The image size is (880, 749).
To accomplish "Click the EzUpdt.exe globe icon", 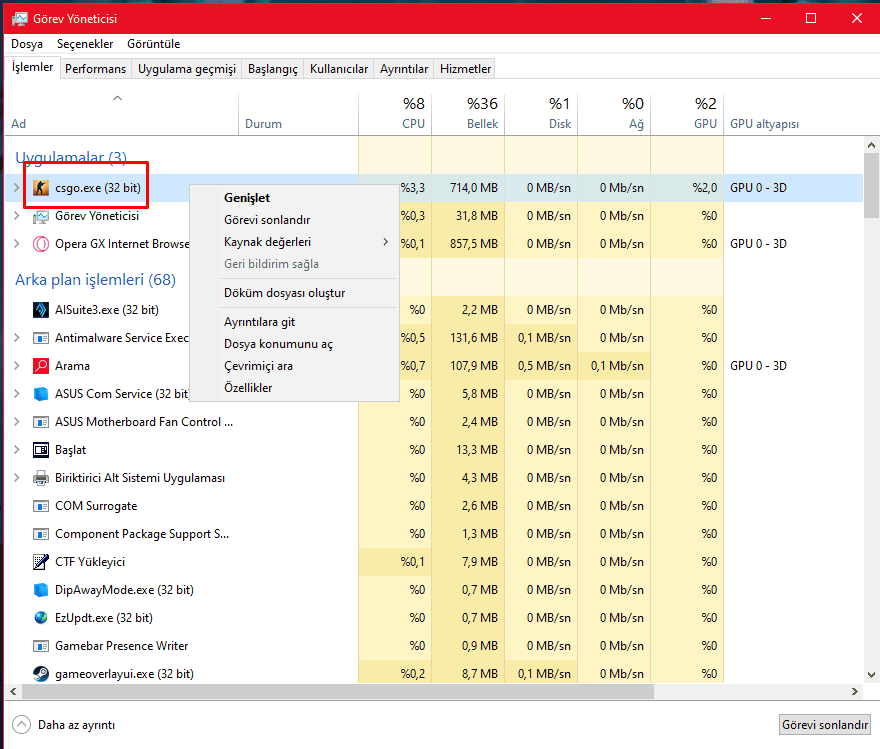I will pos(41,618).
